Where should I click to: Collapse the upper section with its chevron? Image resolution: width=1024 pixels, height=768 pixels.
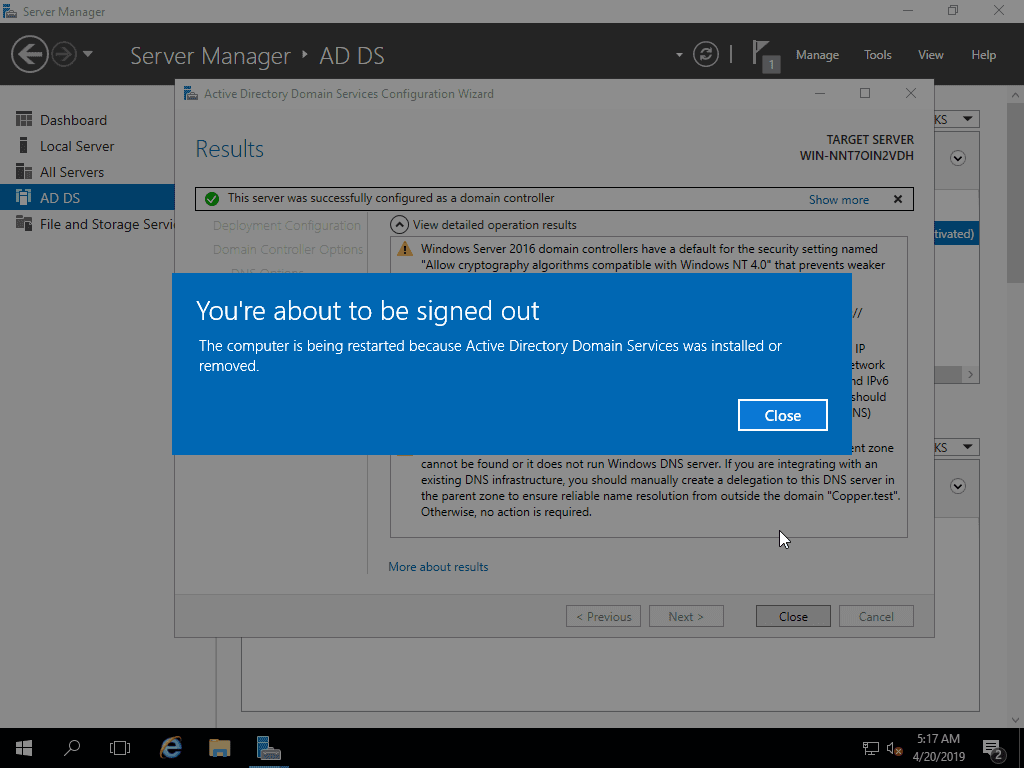click(958, 158)
